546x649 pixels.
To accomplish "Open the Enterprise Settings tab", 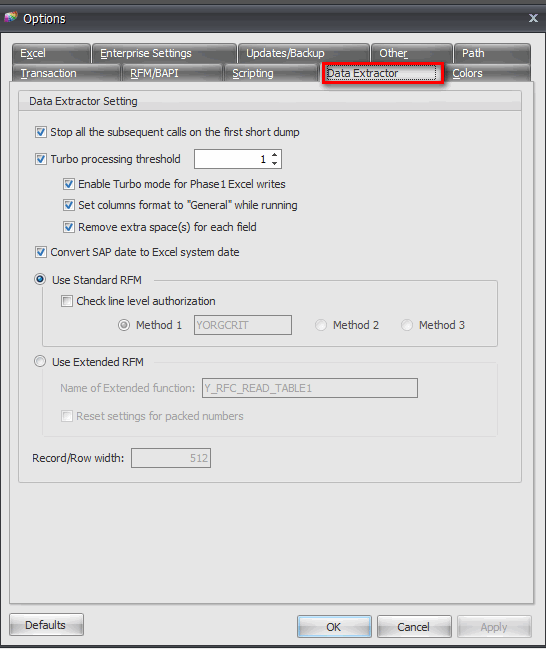I will [x=164, y=53].
